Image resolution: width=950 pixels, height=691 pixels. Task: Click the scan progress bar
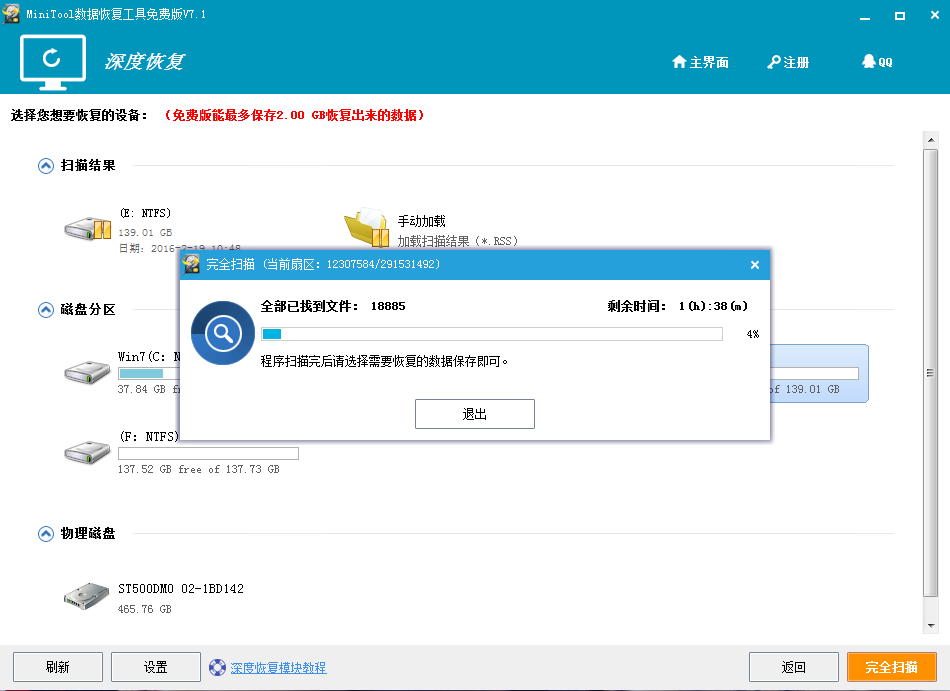point(491,334)
